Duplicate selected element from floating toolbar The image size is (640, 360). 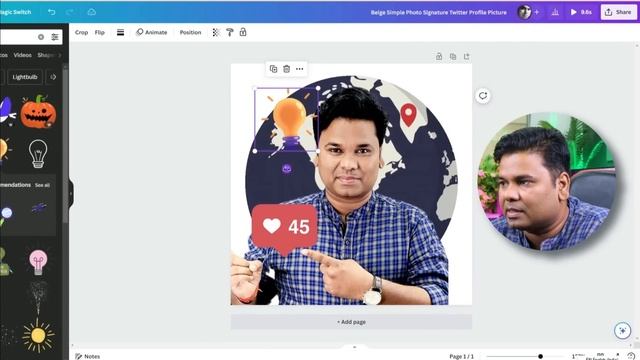point(273,69)
